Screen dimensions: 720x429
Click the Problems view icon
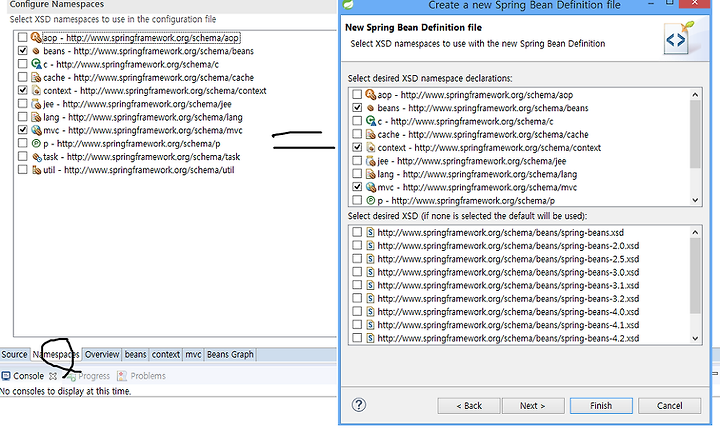pos(122,376)
